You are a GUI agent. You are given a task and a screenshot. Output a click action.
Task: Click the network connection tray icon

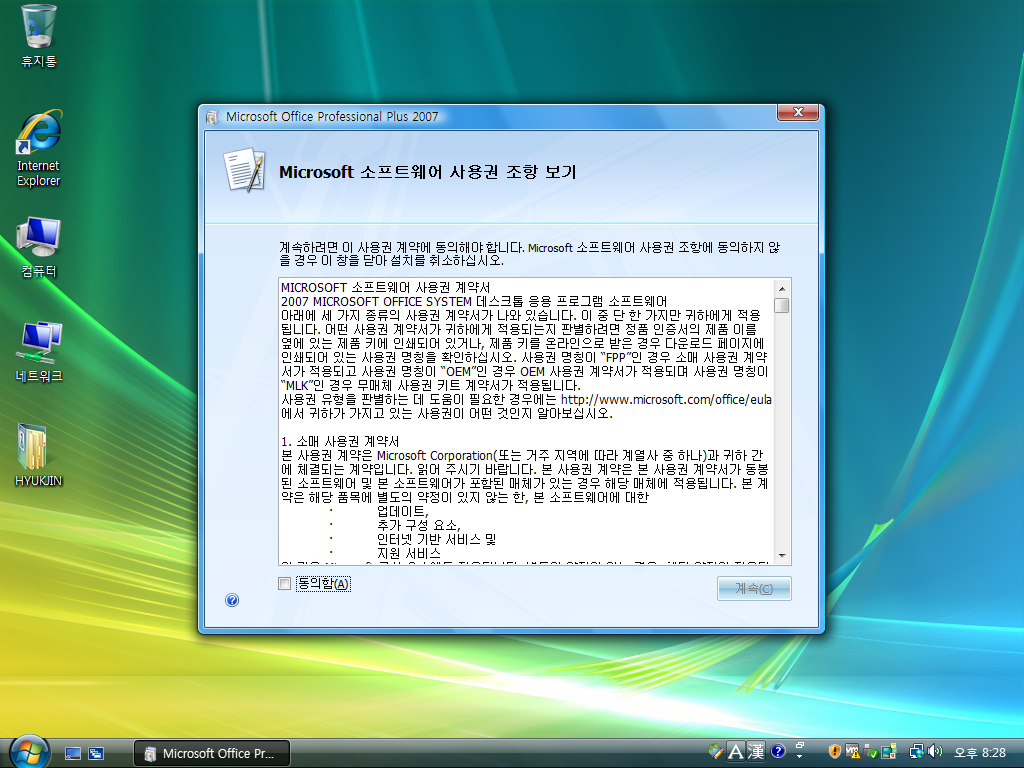pyautogui.click(x=917, y=752)
